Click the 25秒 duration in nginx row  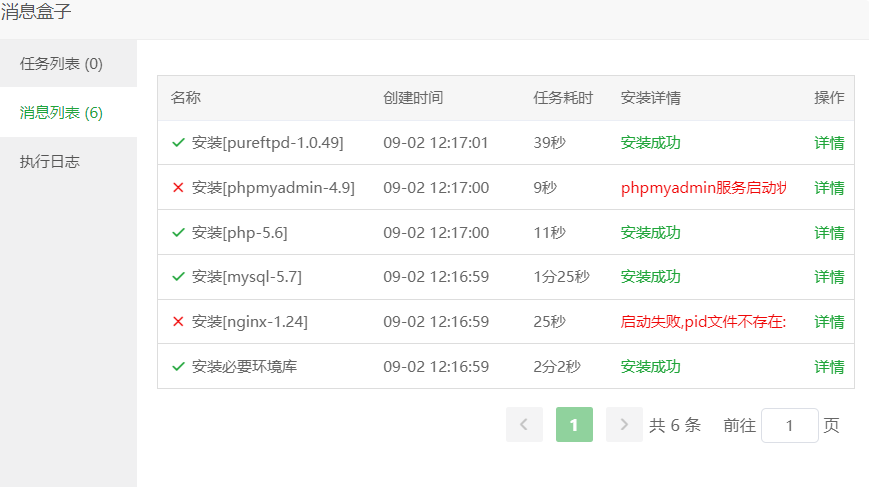[549, 321]
